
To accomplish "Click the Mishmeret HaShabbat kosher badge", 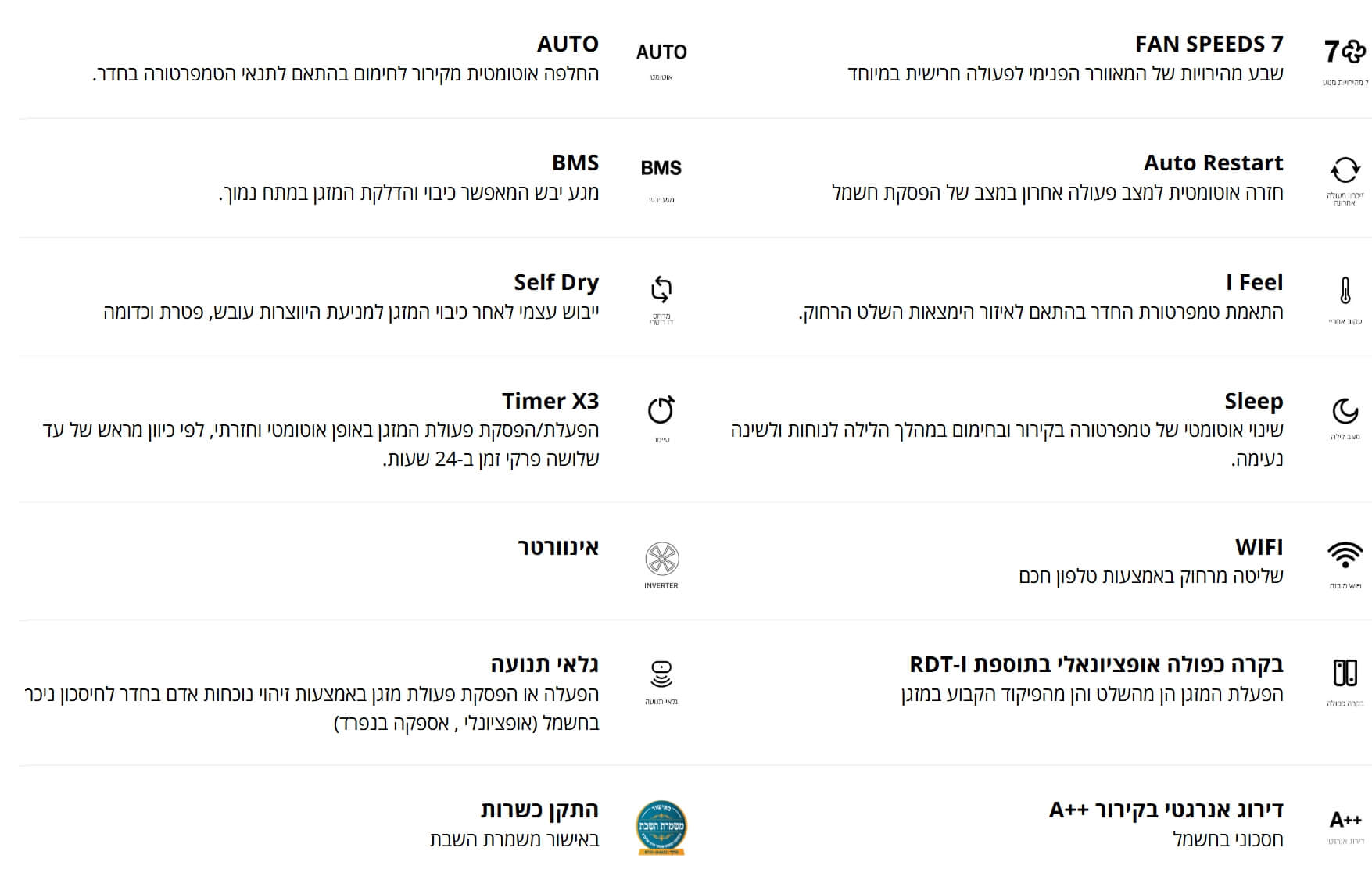I will pyautogui.click(x=661, y=827).
